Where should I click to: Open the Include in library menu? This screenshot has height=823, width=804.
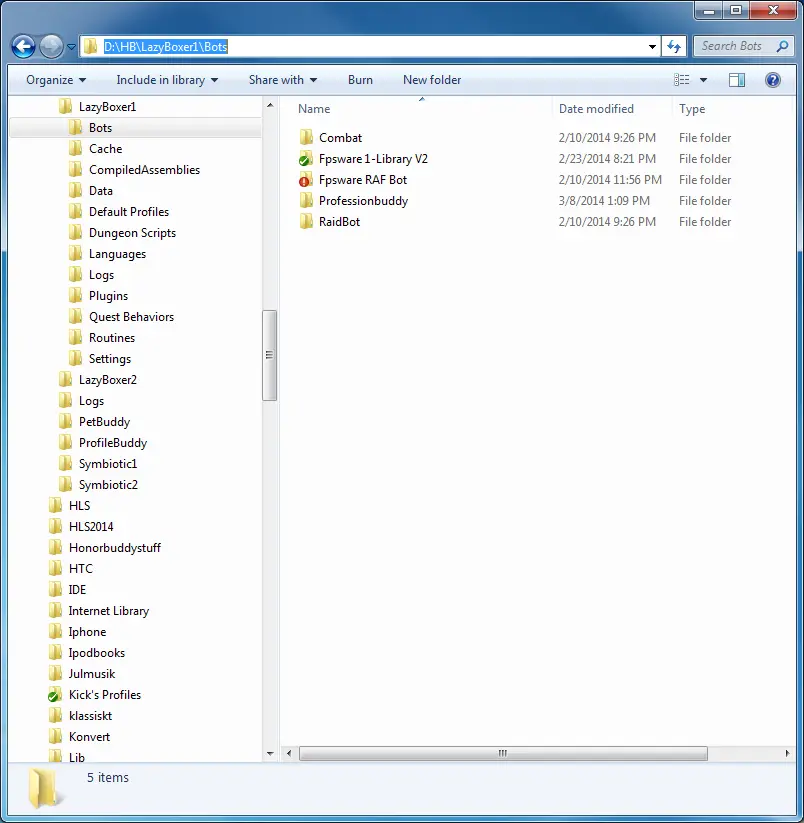[x=167, y=80]
